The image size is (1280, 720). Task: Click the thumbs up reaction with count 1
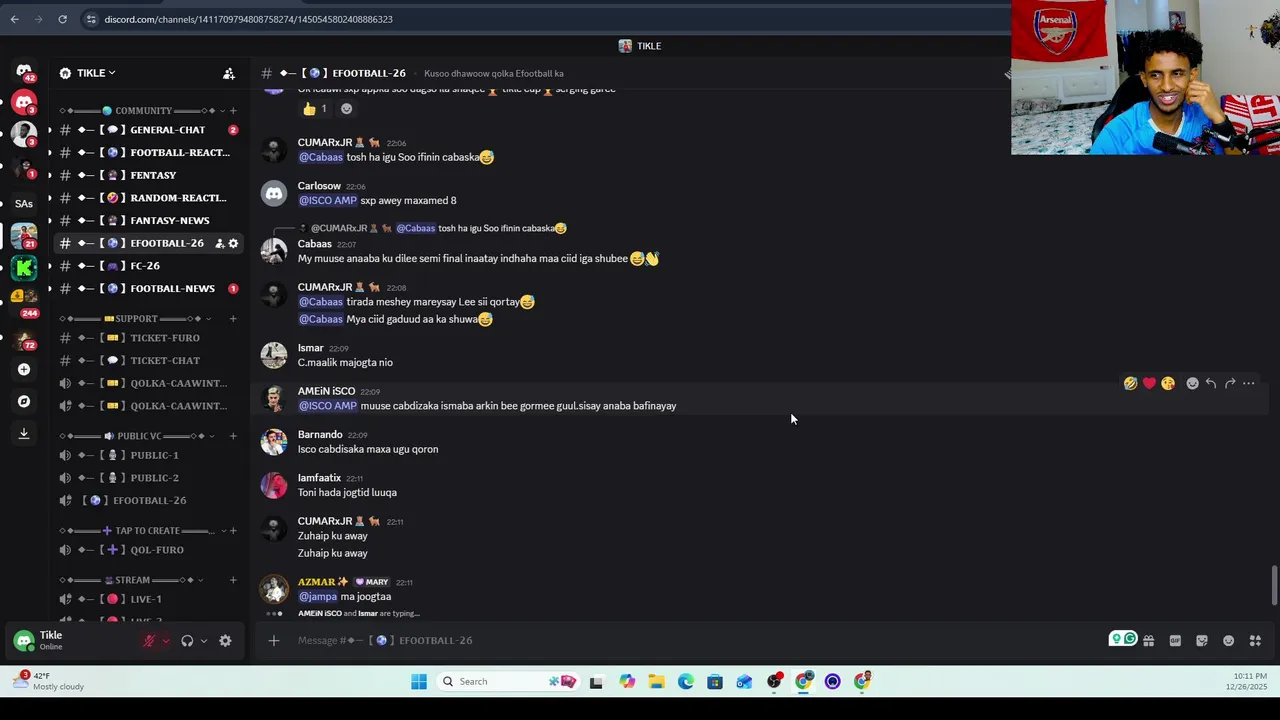click(315, 108)
